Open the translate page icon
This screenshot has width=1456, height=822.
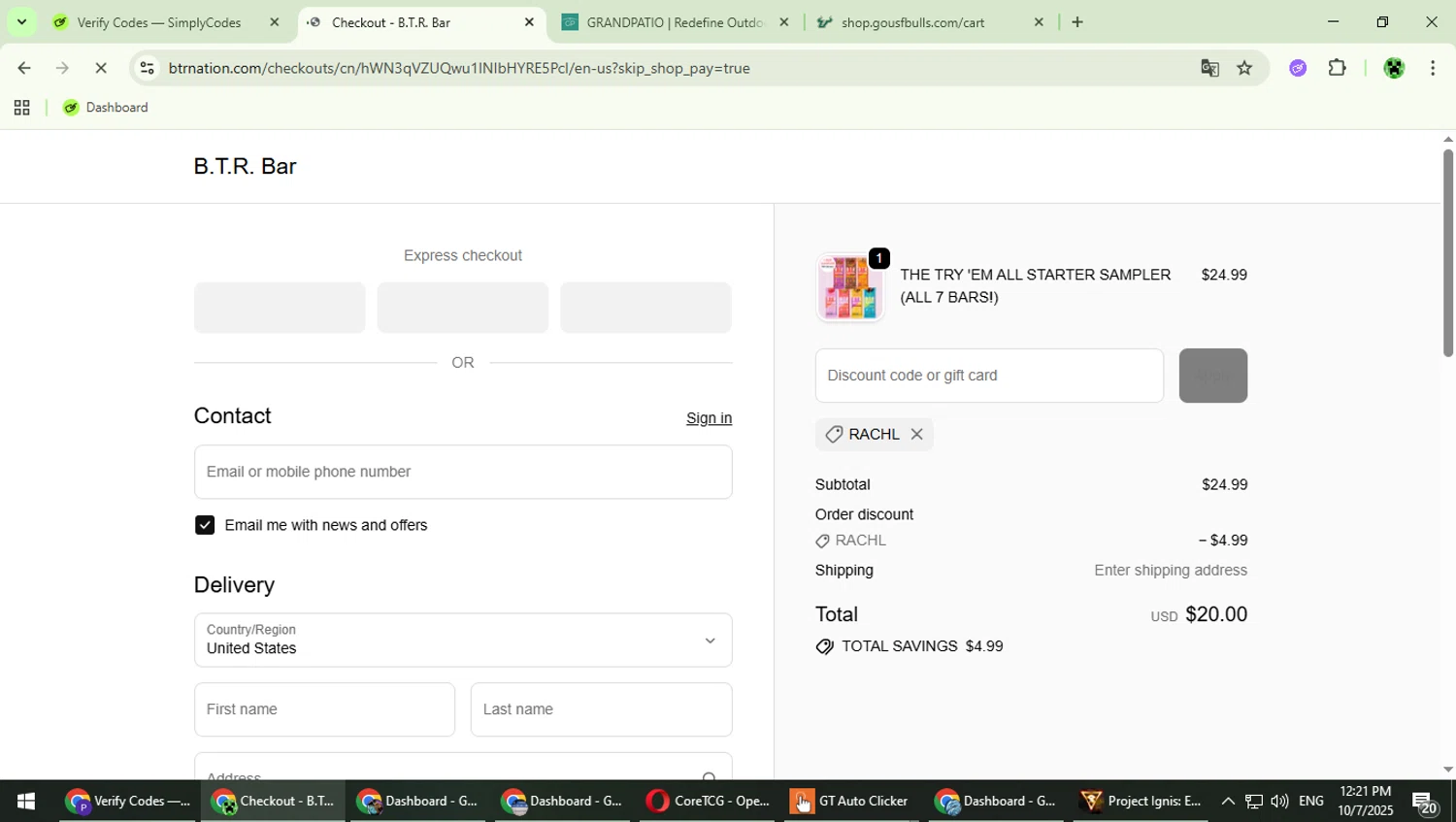point(1209,68)
